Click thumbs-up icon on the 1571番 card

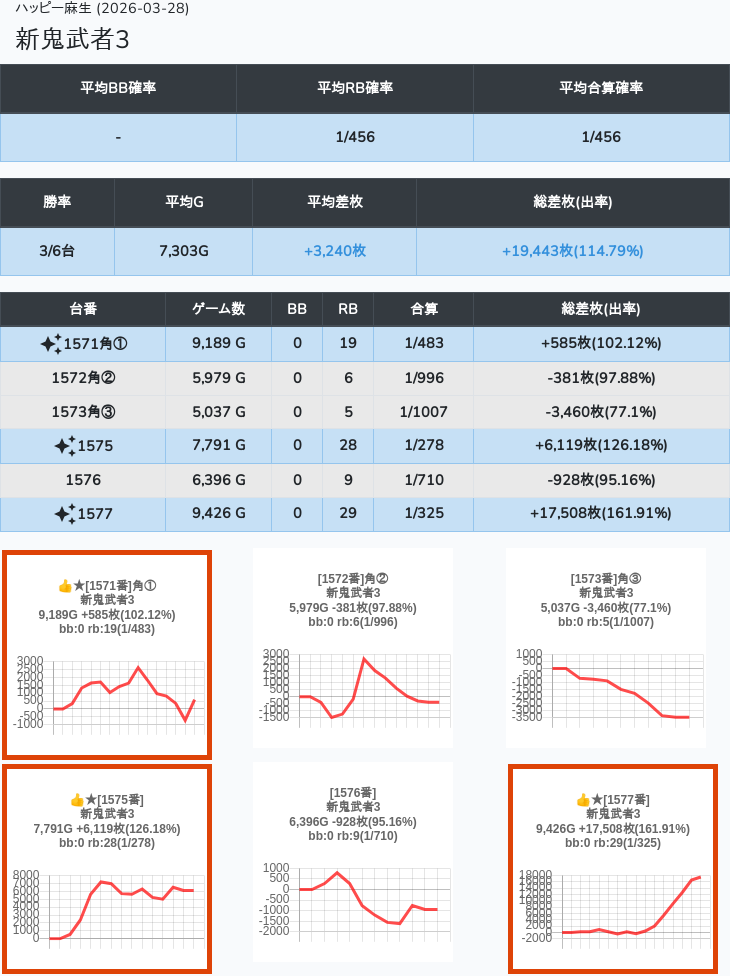click(x=65, y=585)
